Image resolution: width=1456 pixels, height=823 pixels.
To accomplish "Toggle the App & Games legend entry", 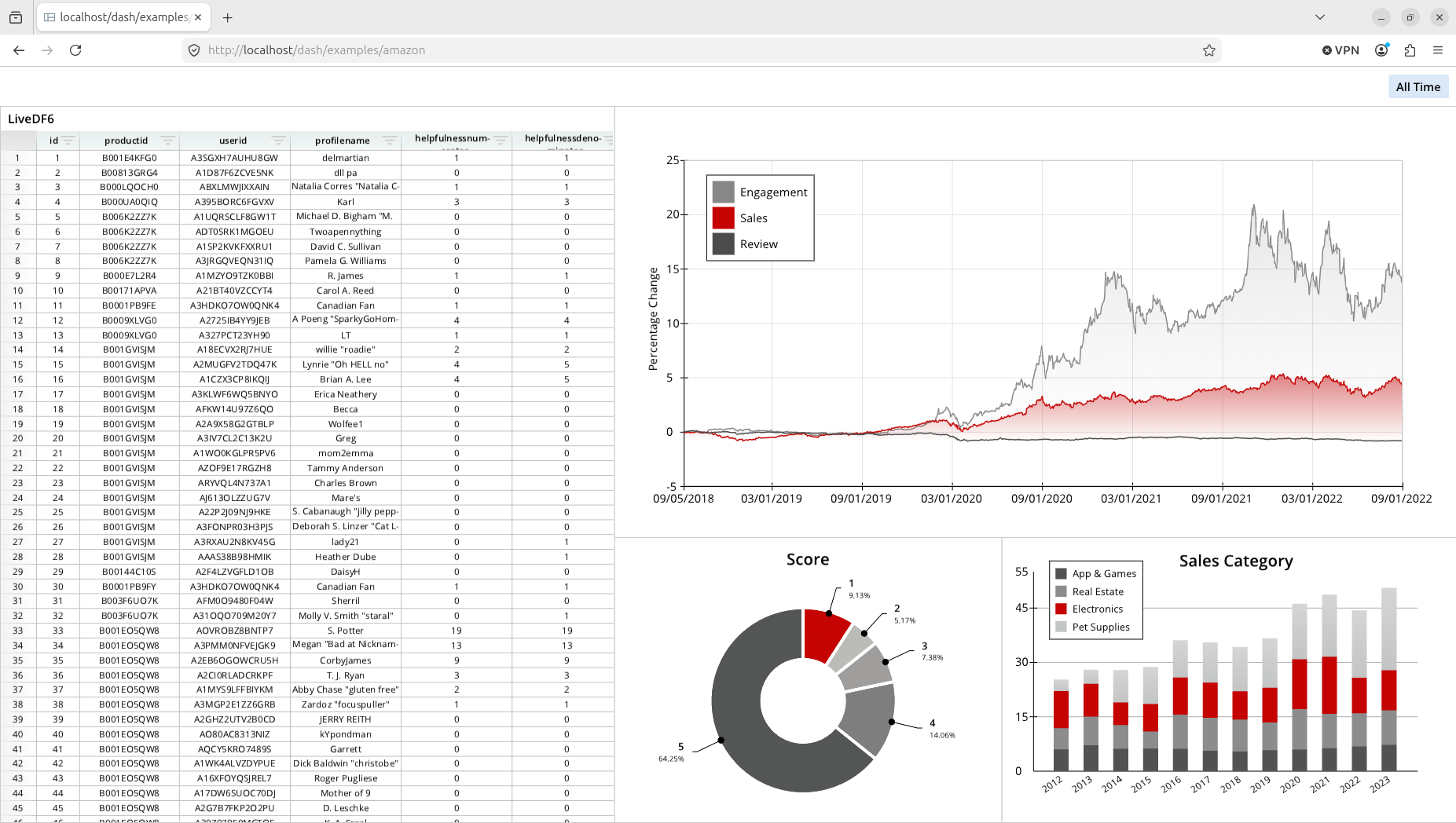I will [1096, 574].
